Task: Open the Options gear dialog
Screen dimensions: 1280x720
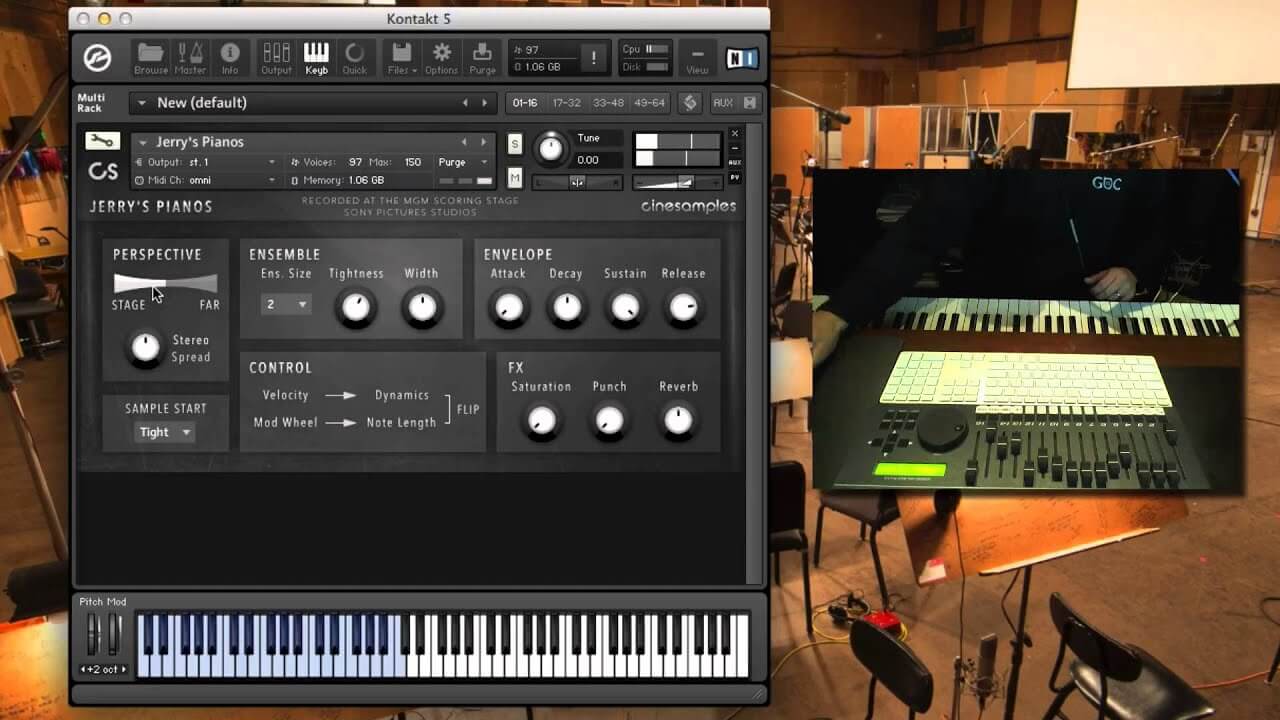Action: [441, 58]
